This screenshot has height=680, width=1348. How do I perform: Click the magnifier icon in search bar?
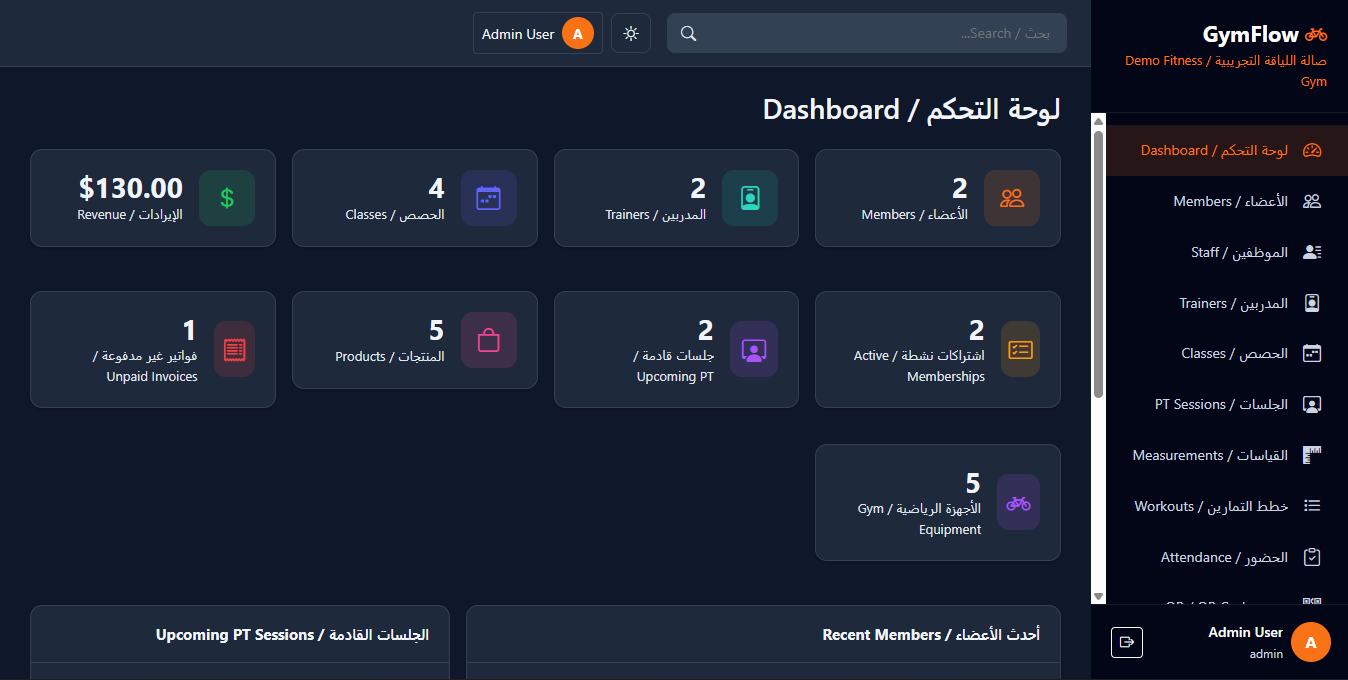[688, 33]
